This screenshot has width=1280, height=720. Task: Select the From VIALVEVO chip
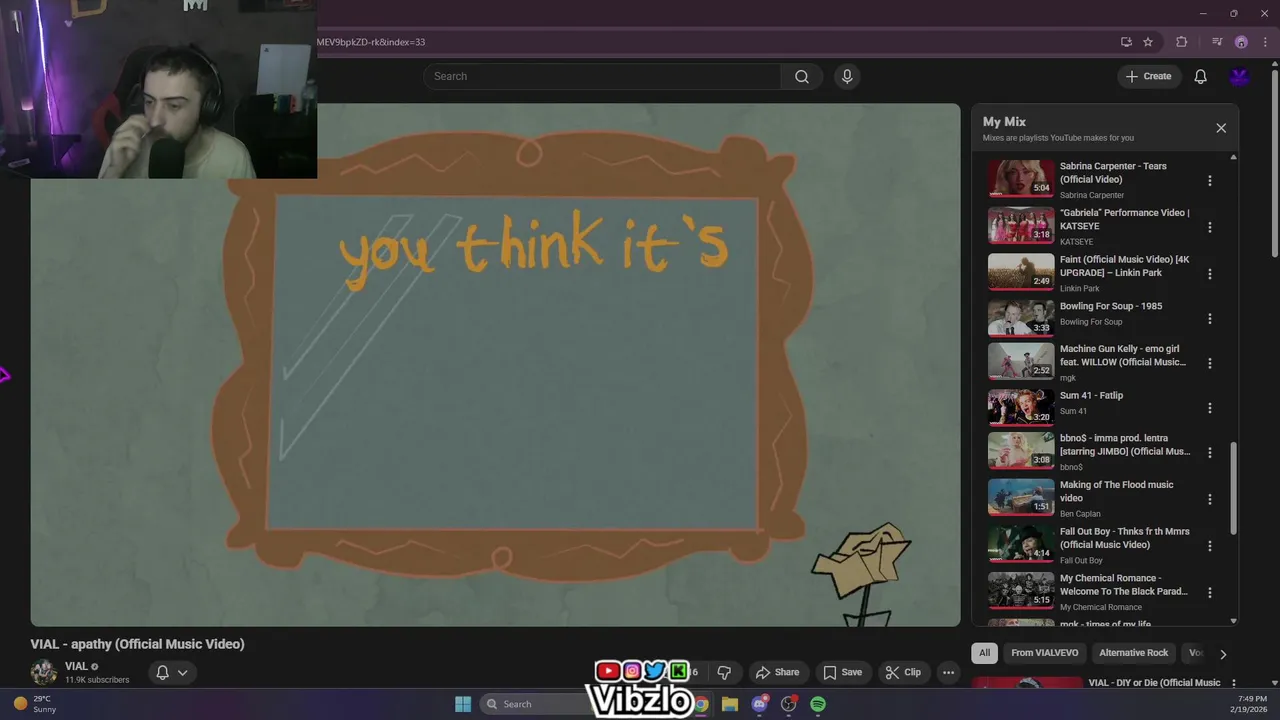click(1044, 653)
